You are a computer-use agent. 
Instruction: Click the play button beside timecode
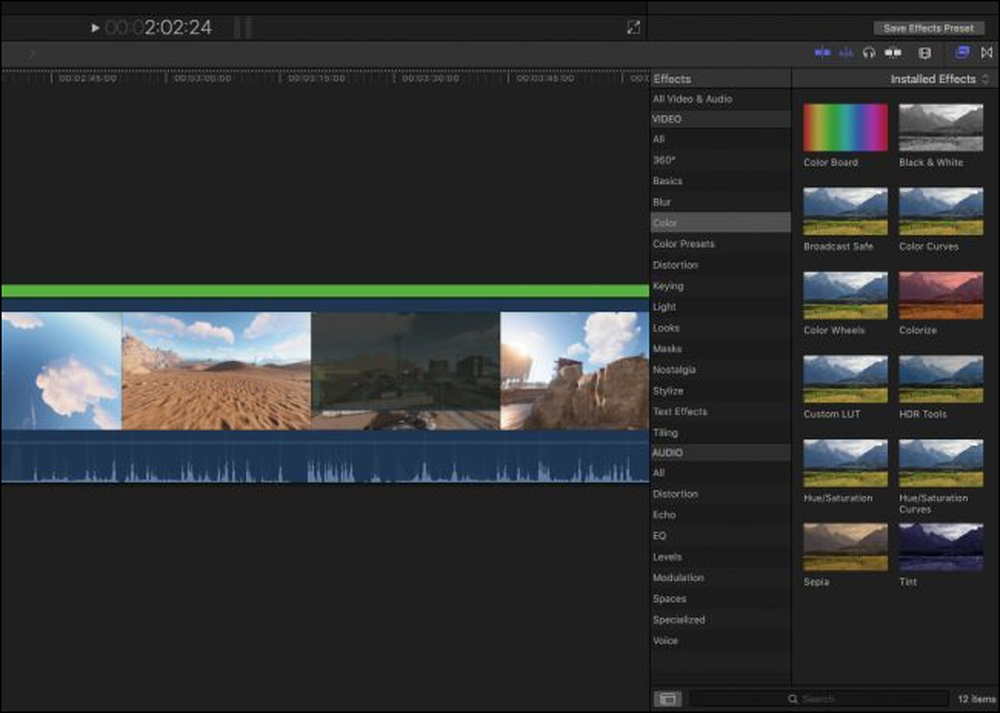tap(94, 27)
